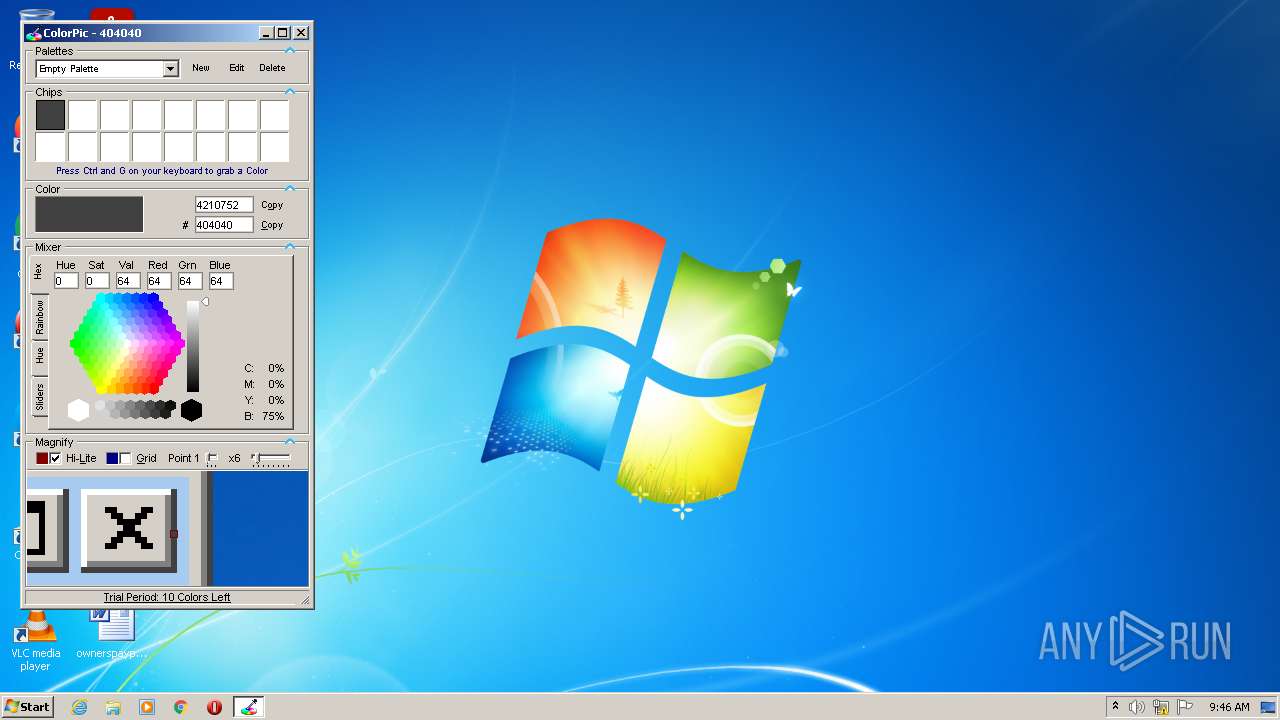Collapse the Magnify section

coord(290,441)
